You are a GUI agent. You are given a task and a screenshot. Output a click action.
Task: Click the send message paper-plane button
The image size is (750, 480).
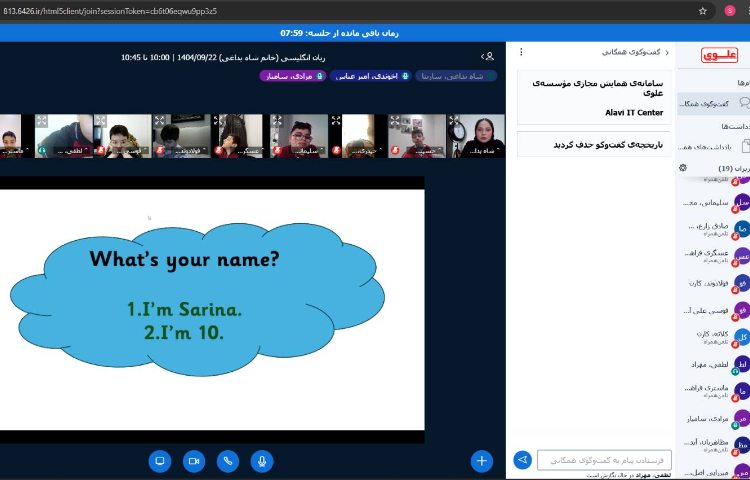coord(523,460)
